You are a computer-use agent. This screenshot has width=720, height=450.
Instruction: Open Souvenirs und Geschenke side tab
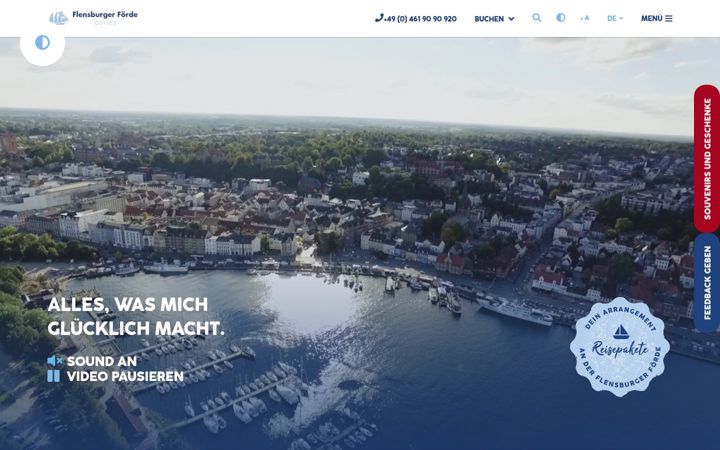[x=707, y=158]
